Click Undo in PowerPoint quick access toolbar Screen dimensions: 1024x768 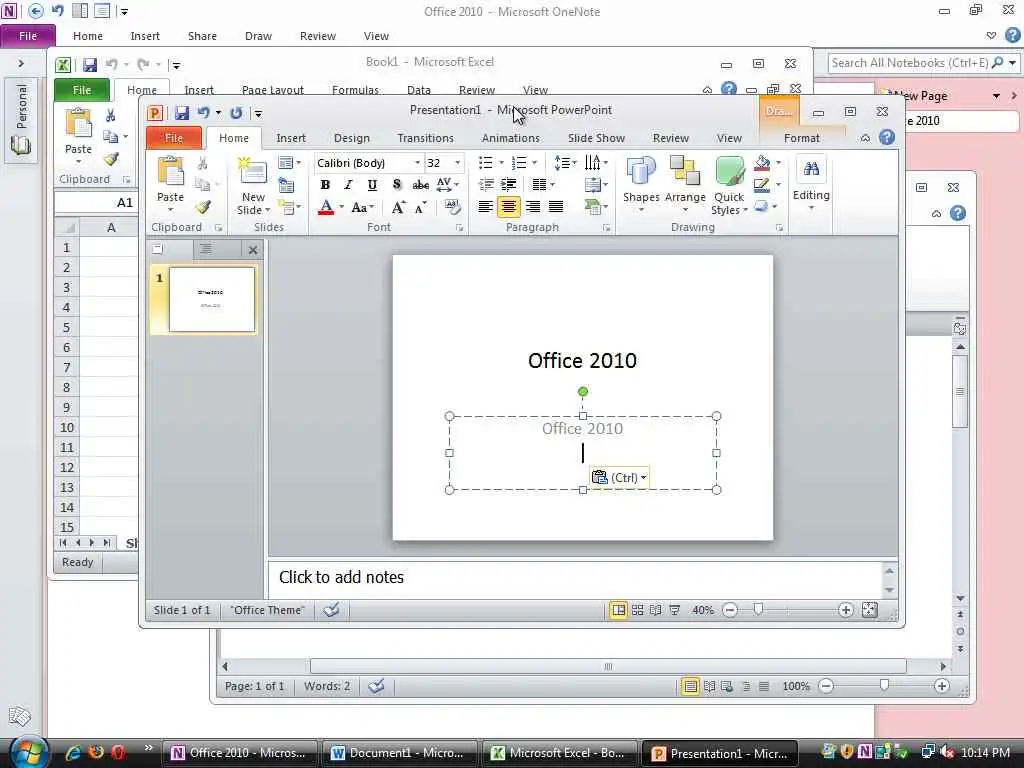[204, 112]
